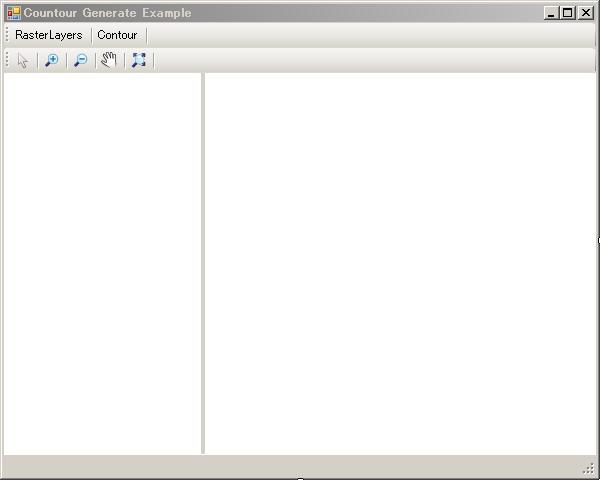Activate the Zoom Out magnifier tool
Image resolution: width=600 pixels, height=480 pixels.
(81, 60)
